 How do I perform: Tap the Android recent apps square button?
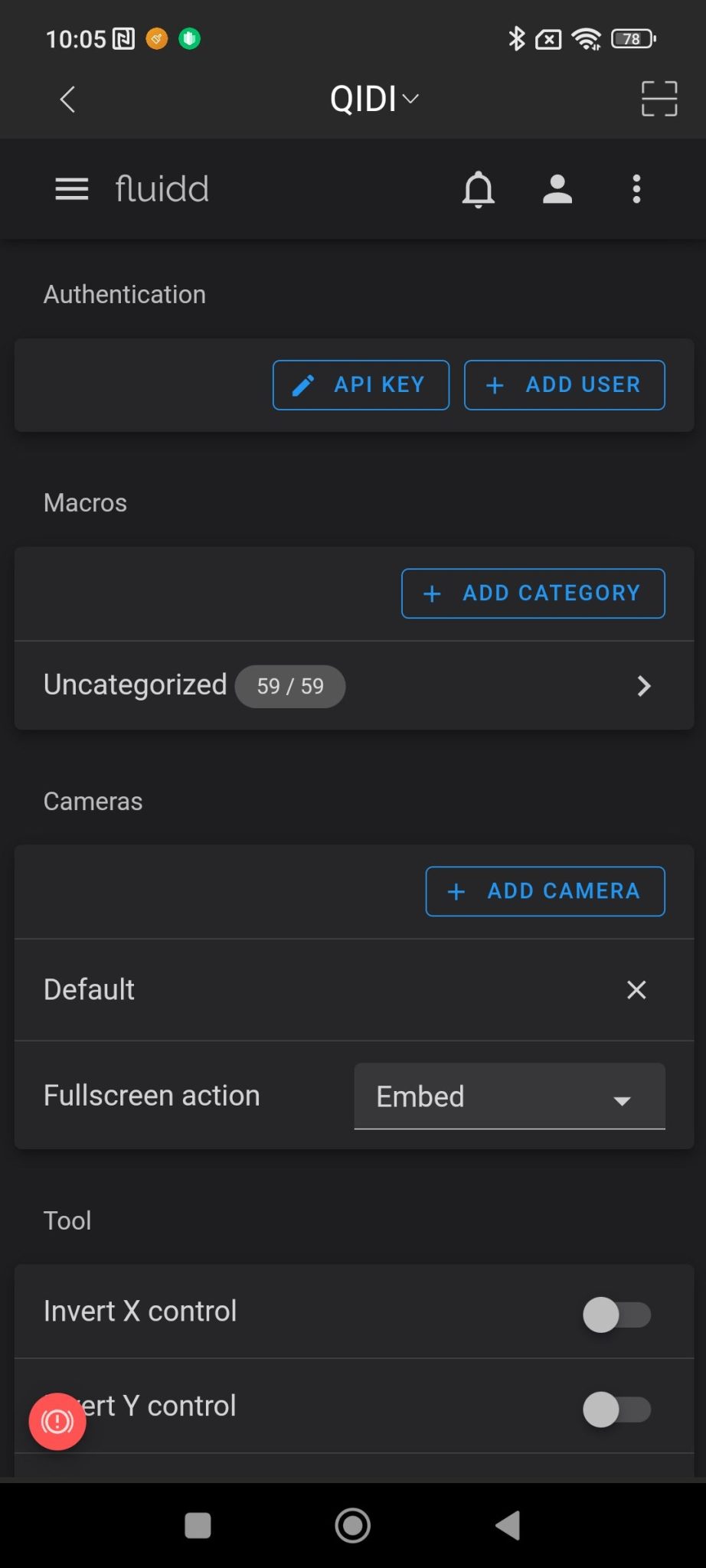point(198,1525)
